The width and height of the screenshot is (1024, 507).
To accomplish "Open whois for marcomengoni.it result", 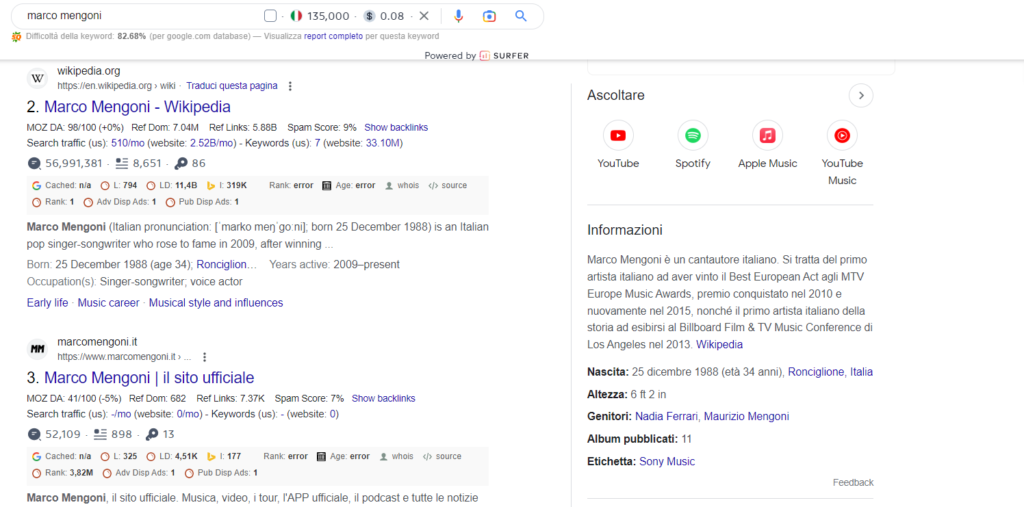I will (x=396, y=457).
